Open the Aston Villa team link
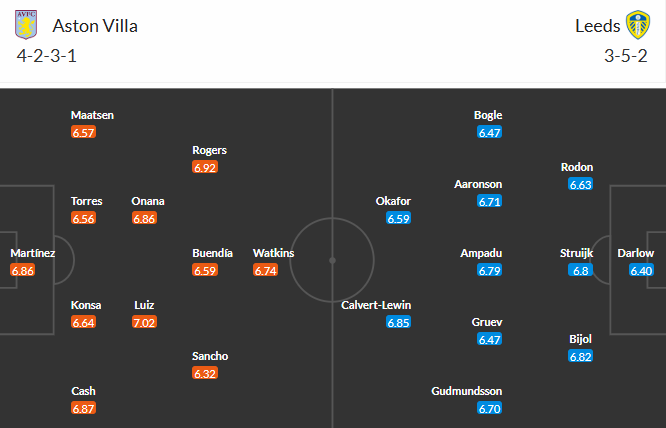Screen dimensions: 666x428 tap(95, 26)
